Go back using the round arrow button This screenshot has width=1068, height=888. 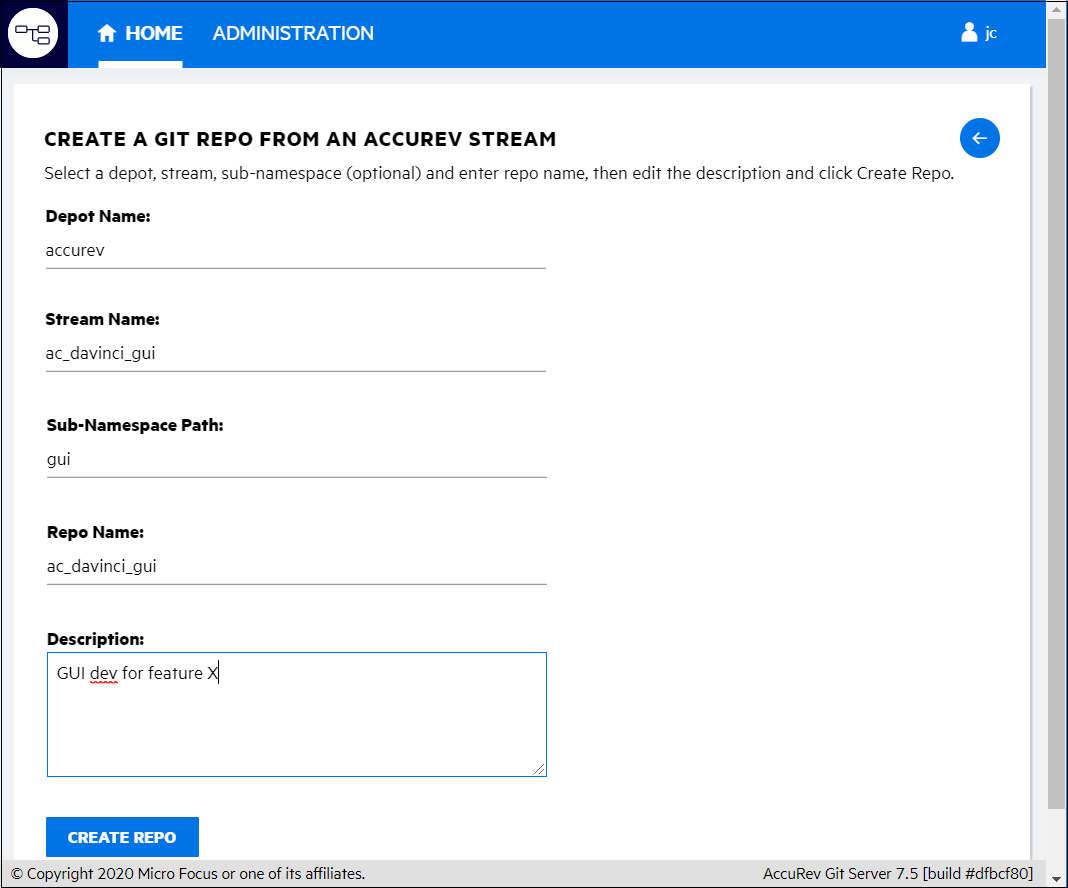click(979, 138)
